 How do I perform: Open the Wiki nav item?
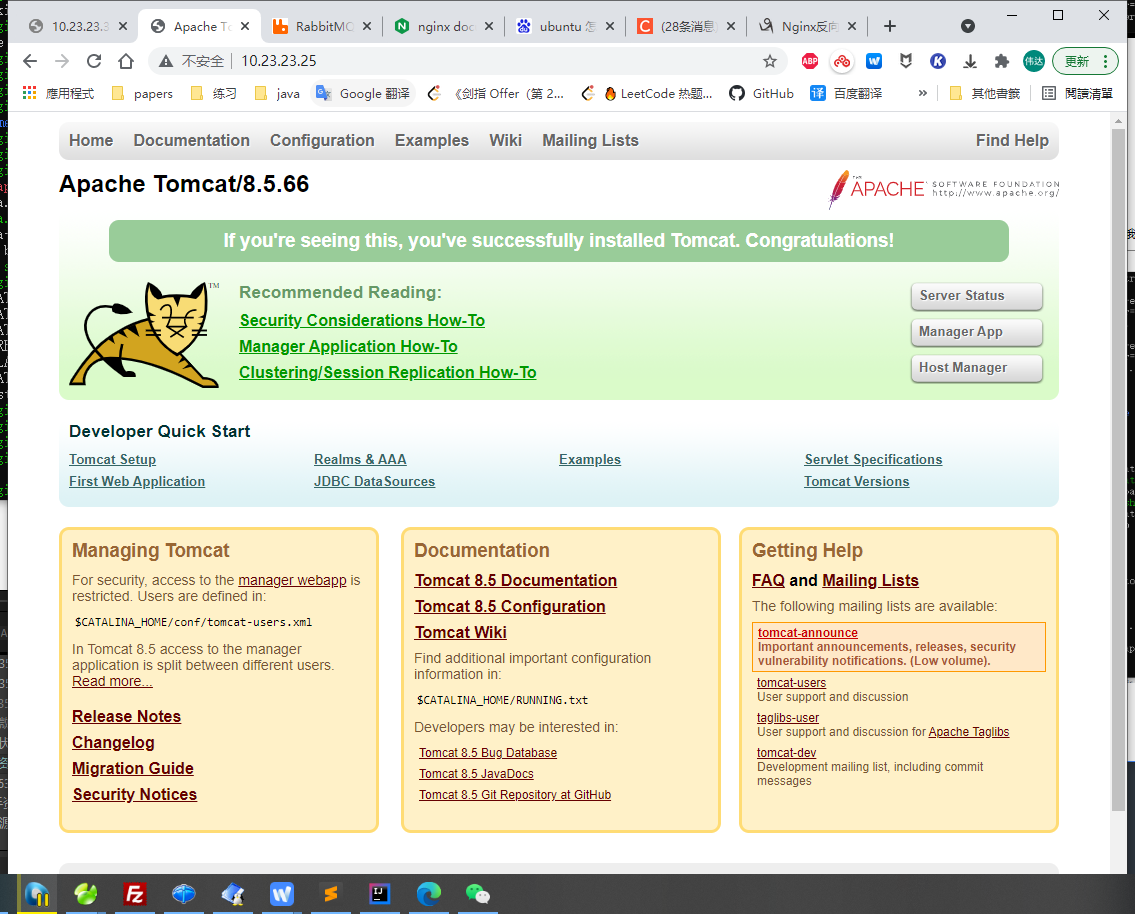point(505,140)
